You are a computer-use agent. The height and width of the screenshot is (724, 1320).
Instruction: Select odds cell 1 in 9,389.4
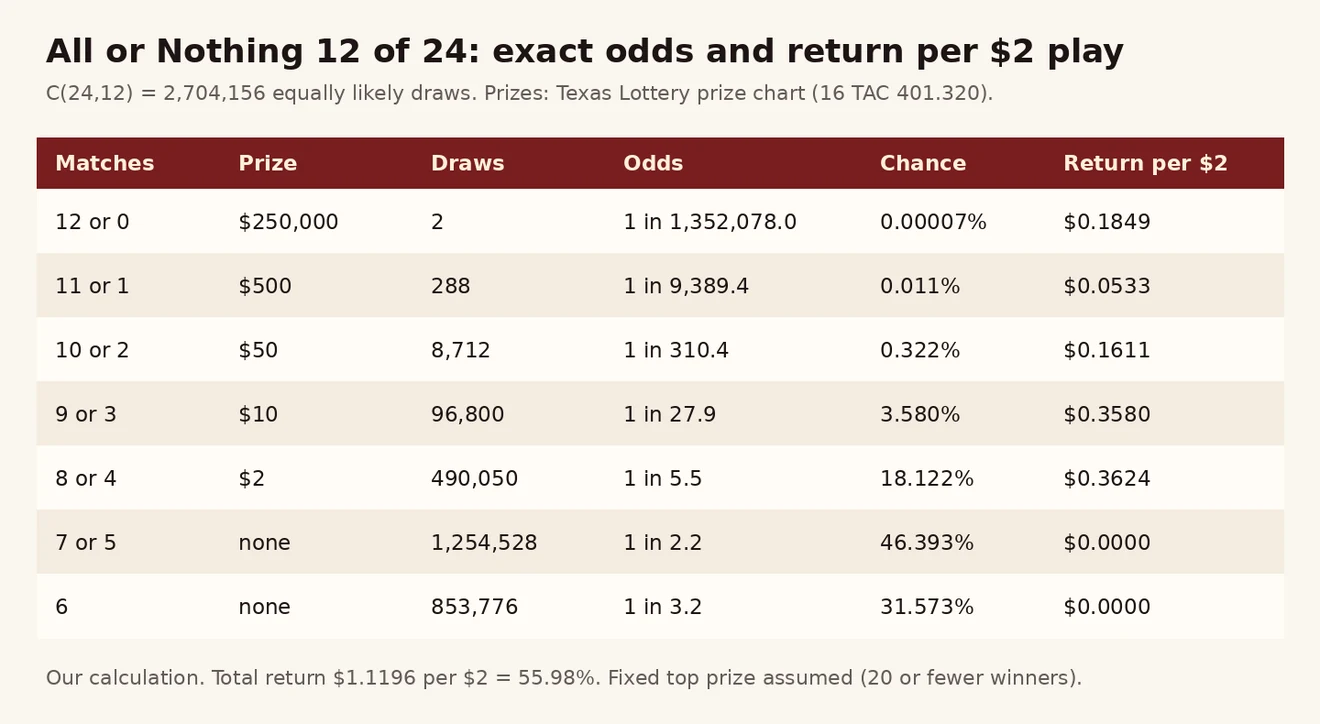point(686,286)
